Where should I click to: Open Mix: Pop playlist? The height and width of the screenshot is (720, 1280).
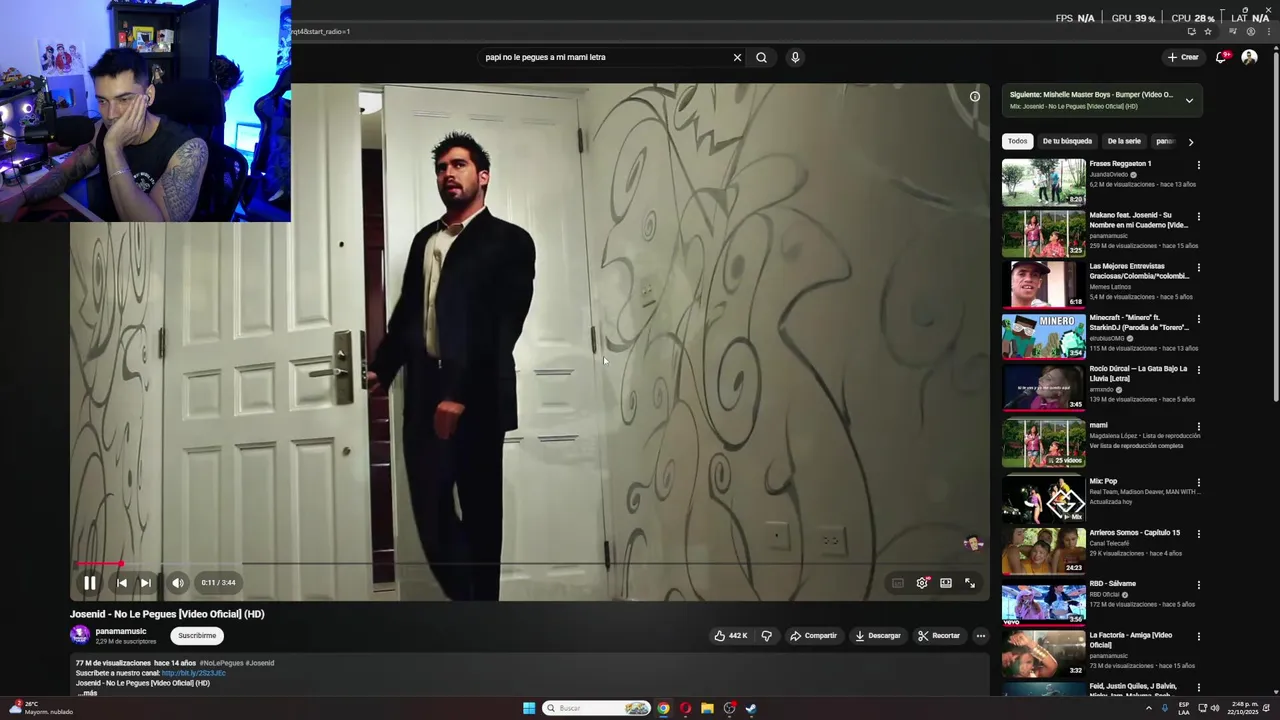click(x=1043, y=499)
